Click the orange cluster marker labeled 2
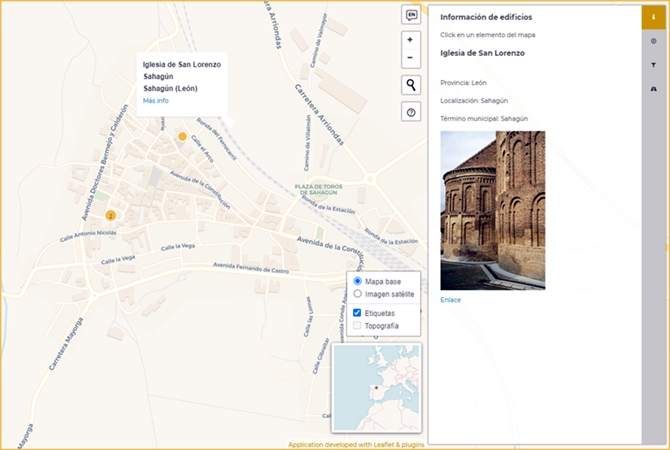The height and width of the screenshot is (450, 670). pyautogui.click(x=111, y=215)
